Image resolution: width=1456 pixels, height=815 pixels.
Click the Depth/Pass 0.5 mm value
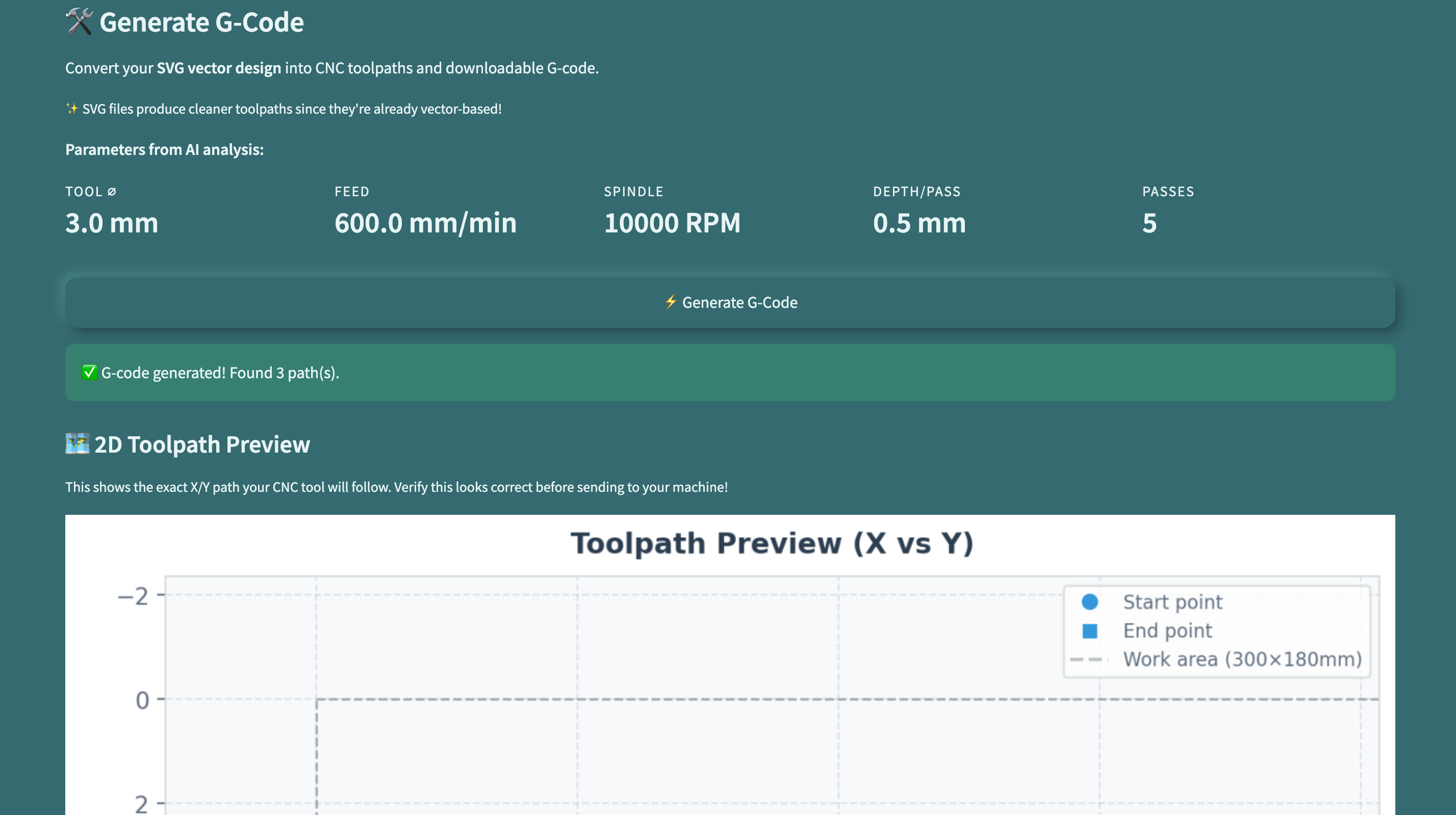[919, 223]
